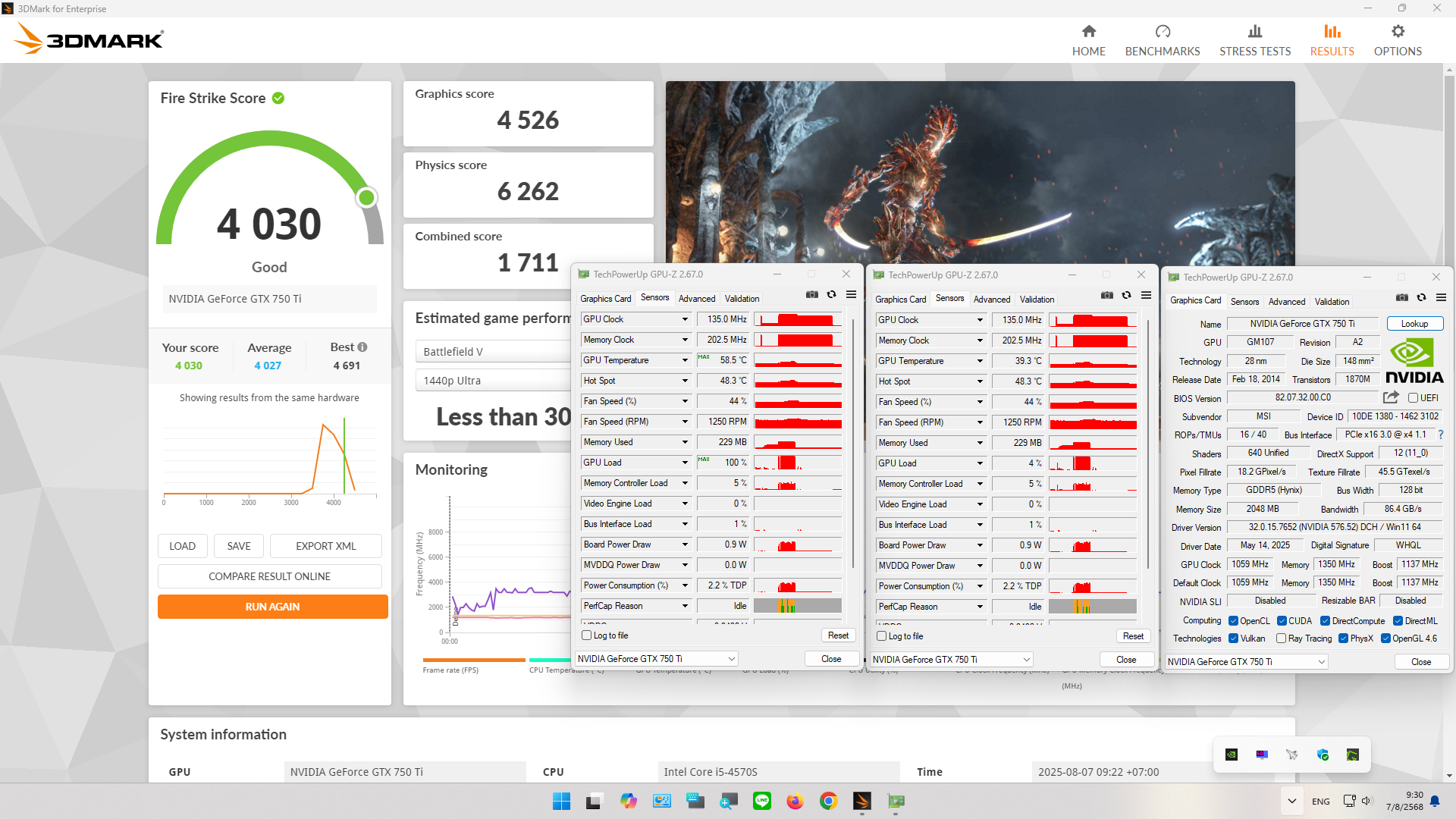
Task: Toggle the UEFI checkbox
Action: pyautogui.click(x=1413, y=397)
